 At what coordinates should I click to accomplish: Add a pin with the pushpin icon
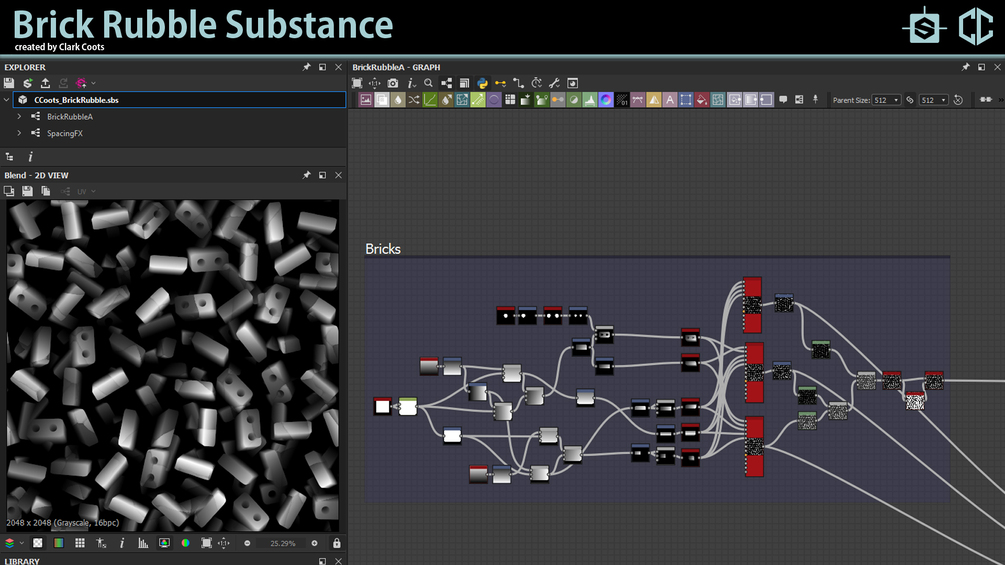(815, 100)
